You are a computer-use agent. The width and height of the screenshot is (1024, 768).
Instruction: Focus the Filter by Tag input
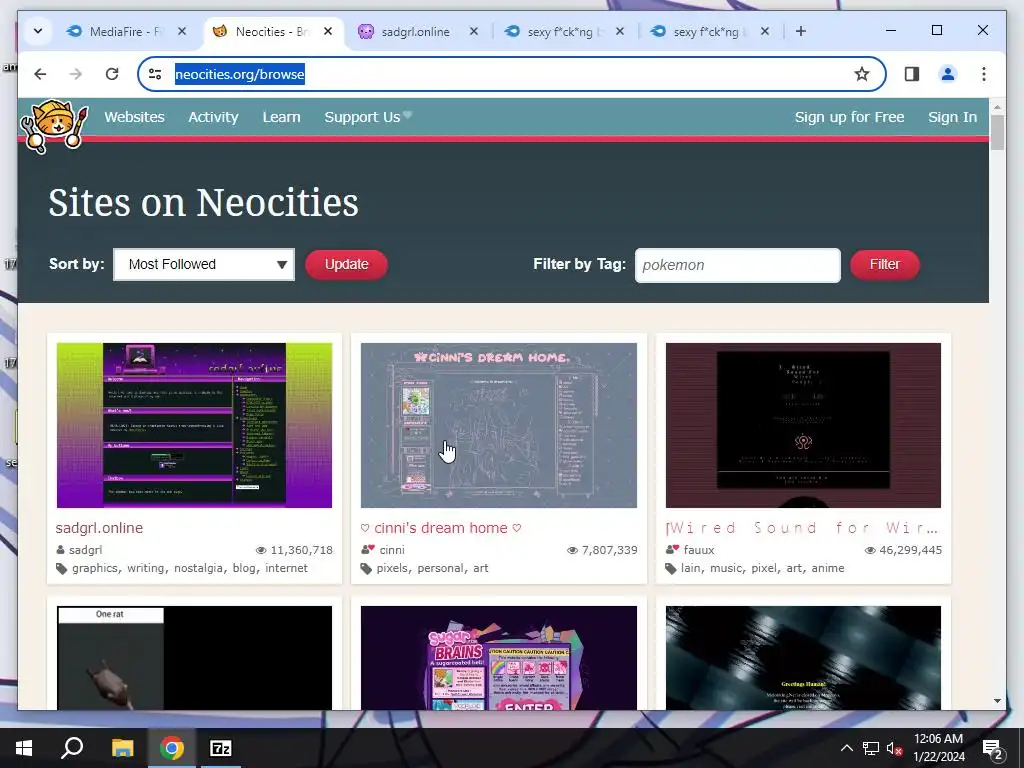[x=738, y=265]
